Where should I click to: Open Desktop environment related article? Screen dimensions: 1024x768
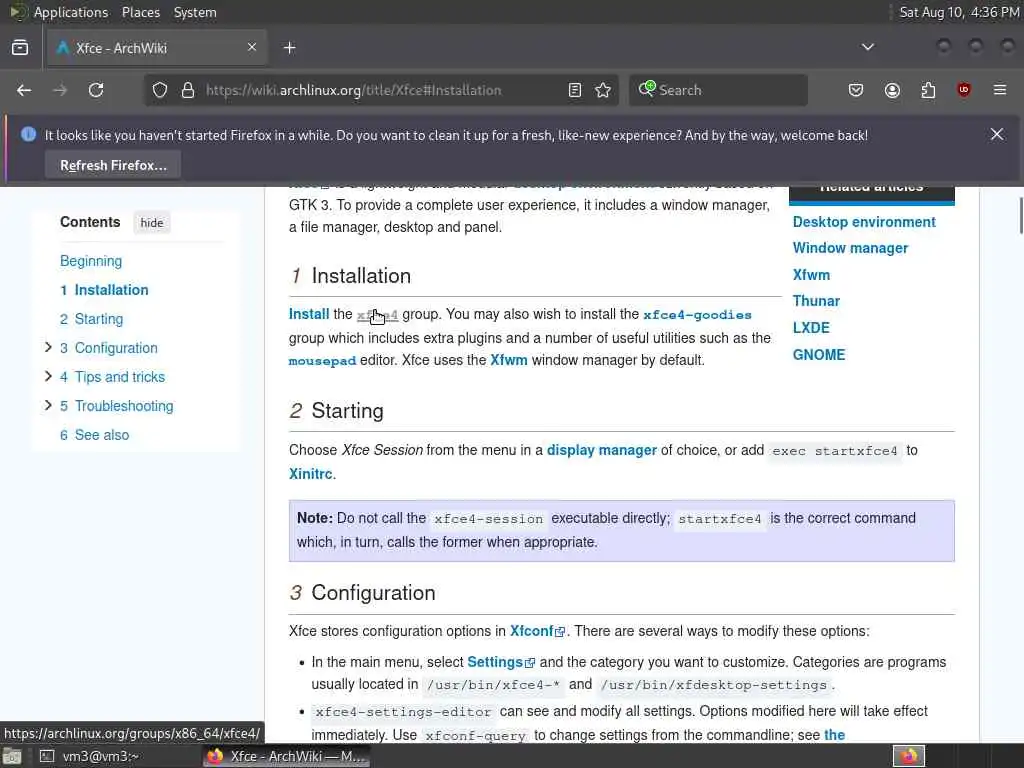pos(864,222)
